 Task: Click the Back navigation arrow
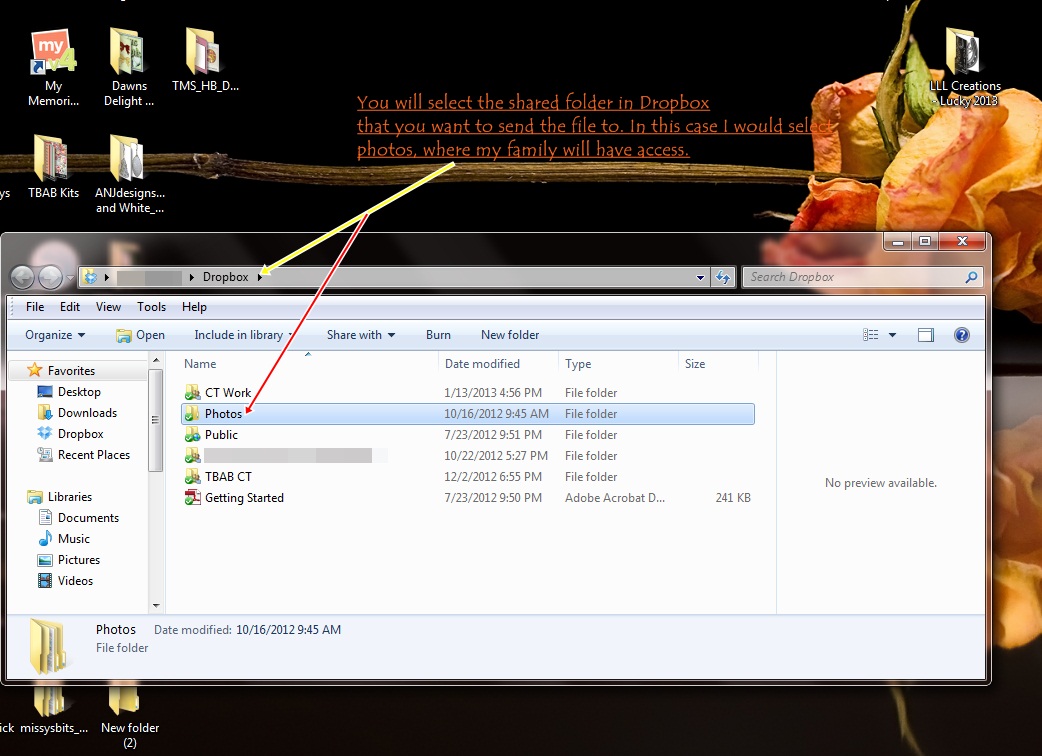point(23,277)
